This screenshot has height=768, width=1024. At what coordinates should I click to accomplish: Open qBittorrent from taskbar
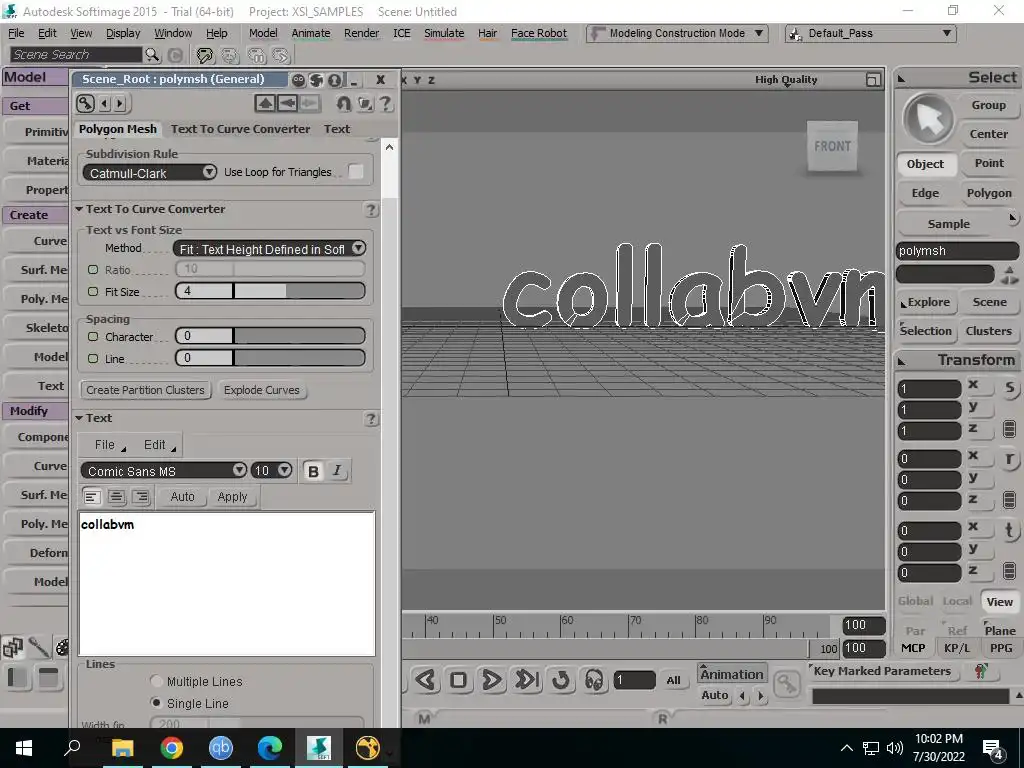click(221, 748)
